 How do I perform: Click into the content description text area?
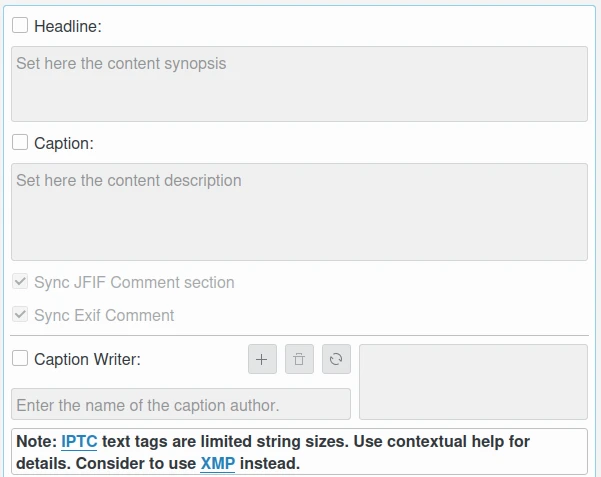point(299,211)
